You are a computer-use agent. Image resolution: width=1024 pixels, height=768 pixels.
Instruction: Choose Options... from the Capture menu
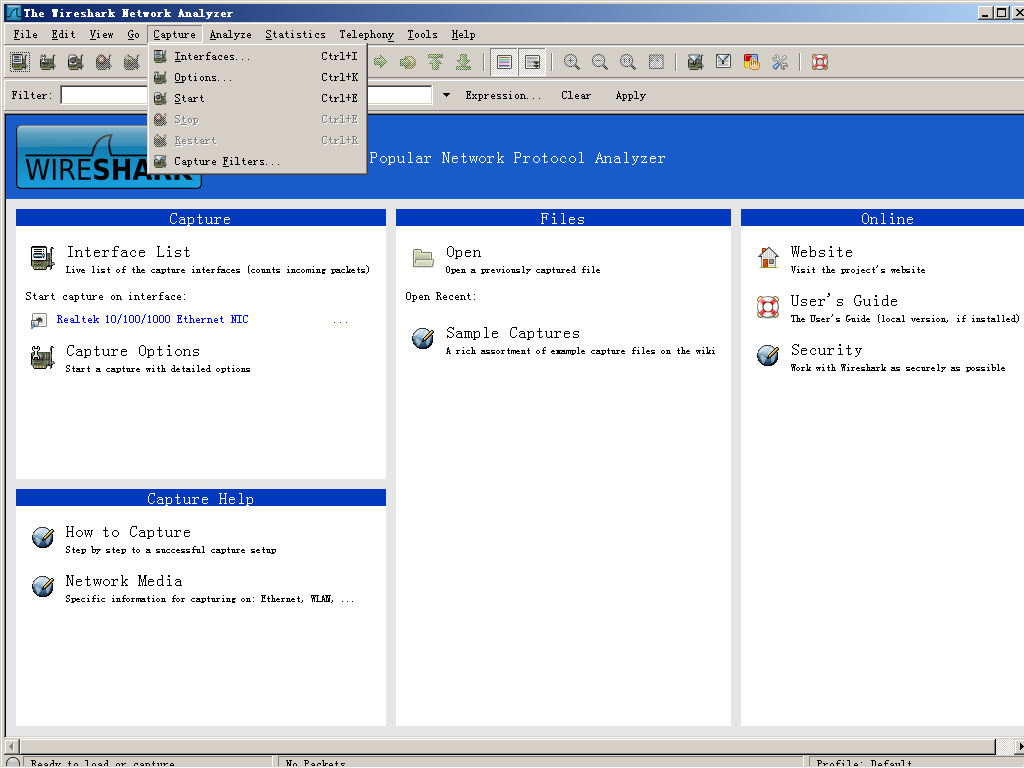257,77
